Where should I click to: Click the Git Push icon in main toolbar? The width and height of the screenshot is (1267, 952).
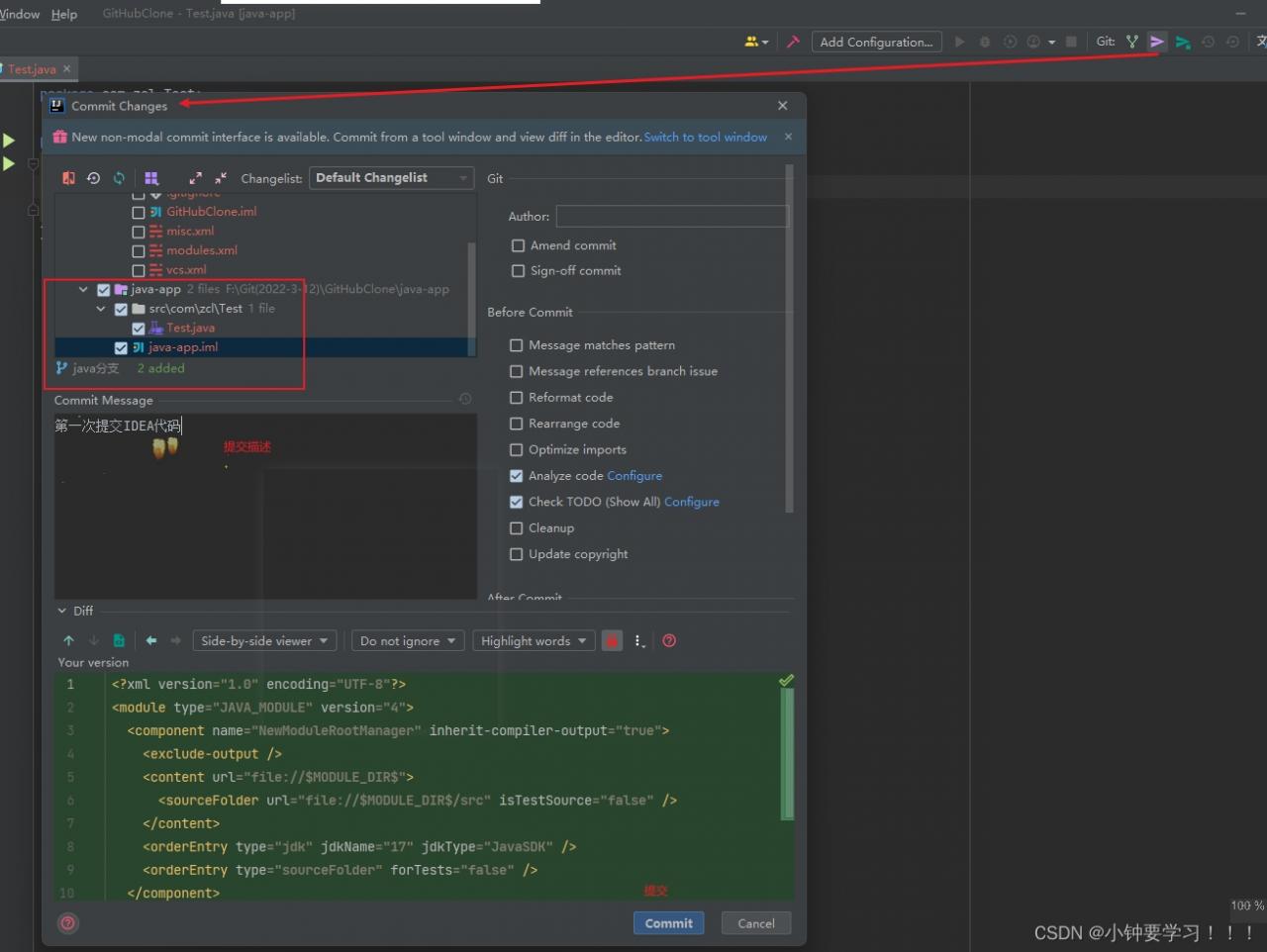(x=1183, y=42)
